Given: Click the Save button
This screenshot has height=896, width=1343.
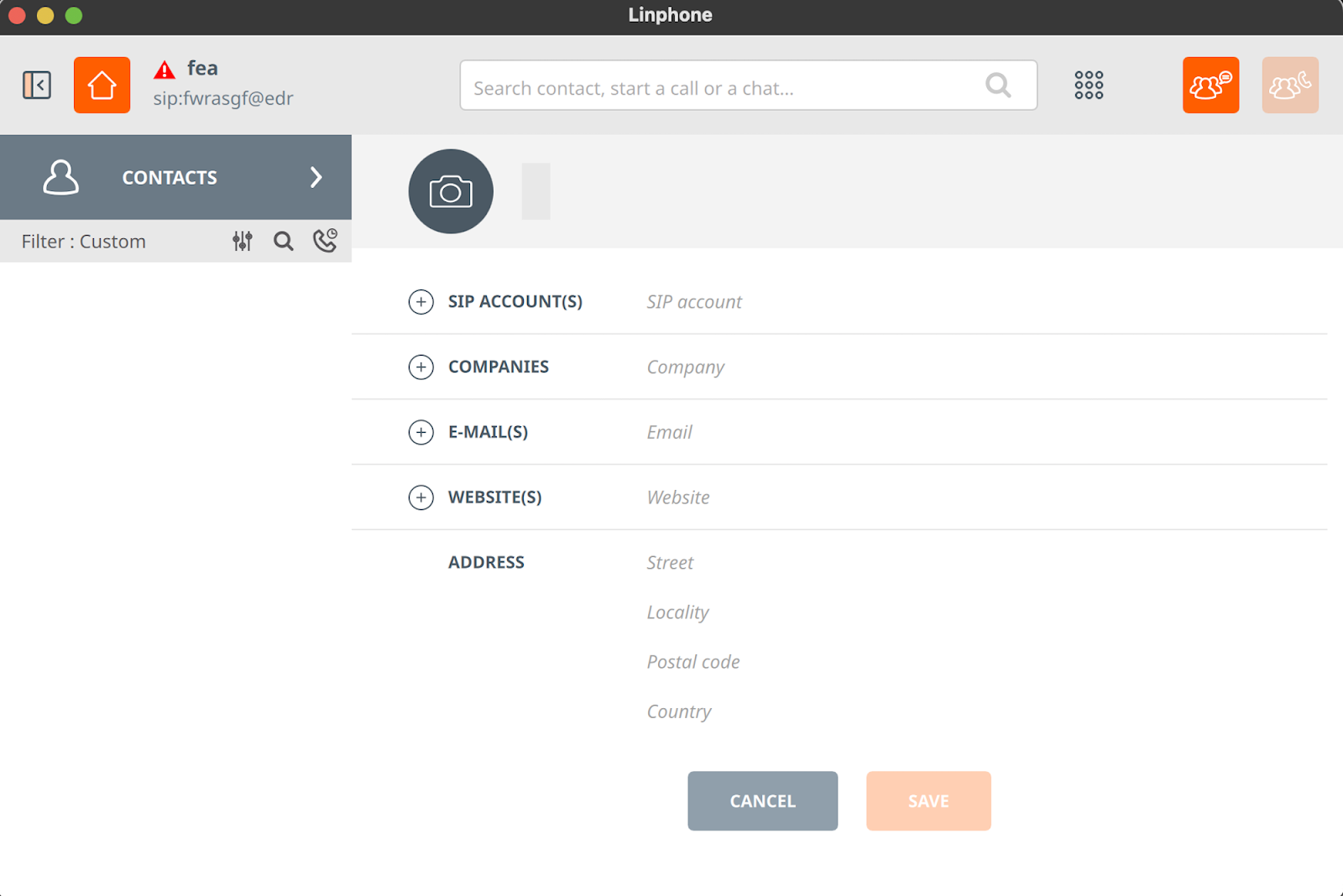Looking at the screenshot, I should click(x=928, y=801).
